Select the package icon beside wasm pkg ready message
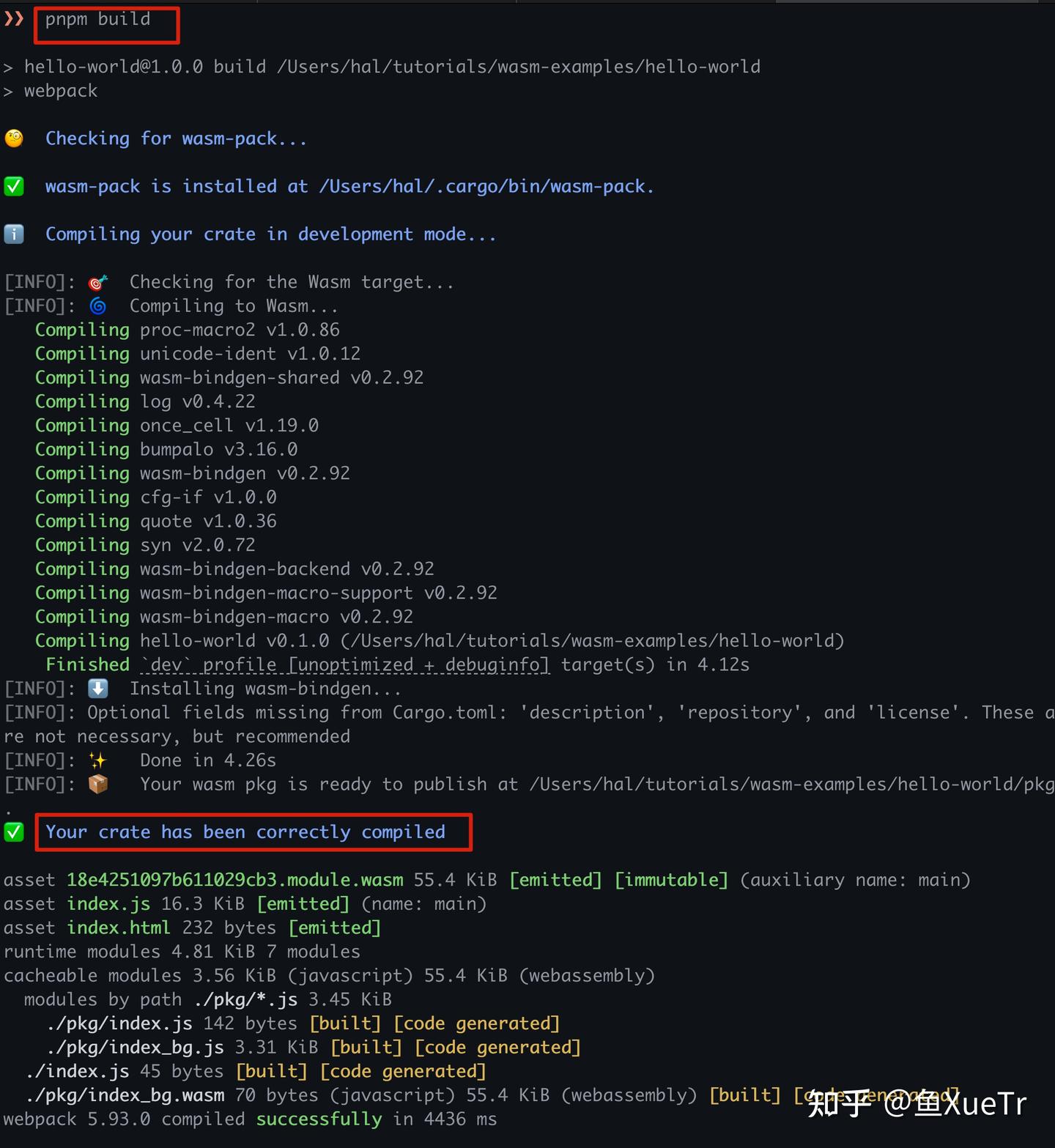The image size is (1055, 1148). pos(97,783)
